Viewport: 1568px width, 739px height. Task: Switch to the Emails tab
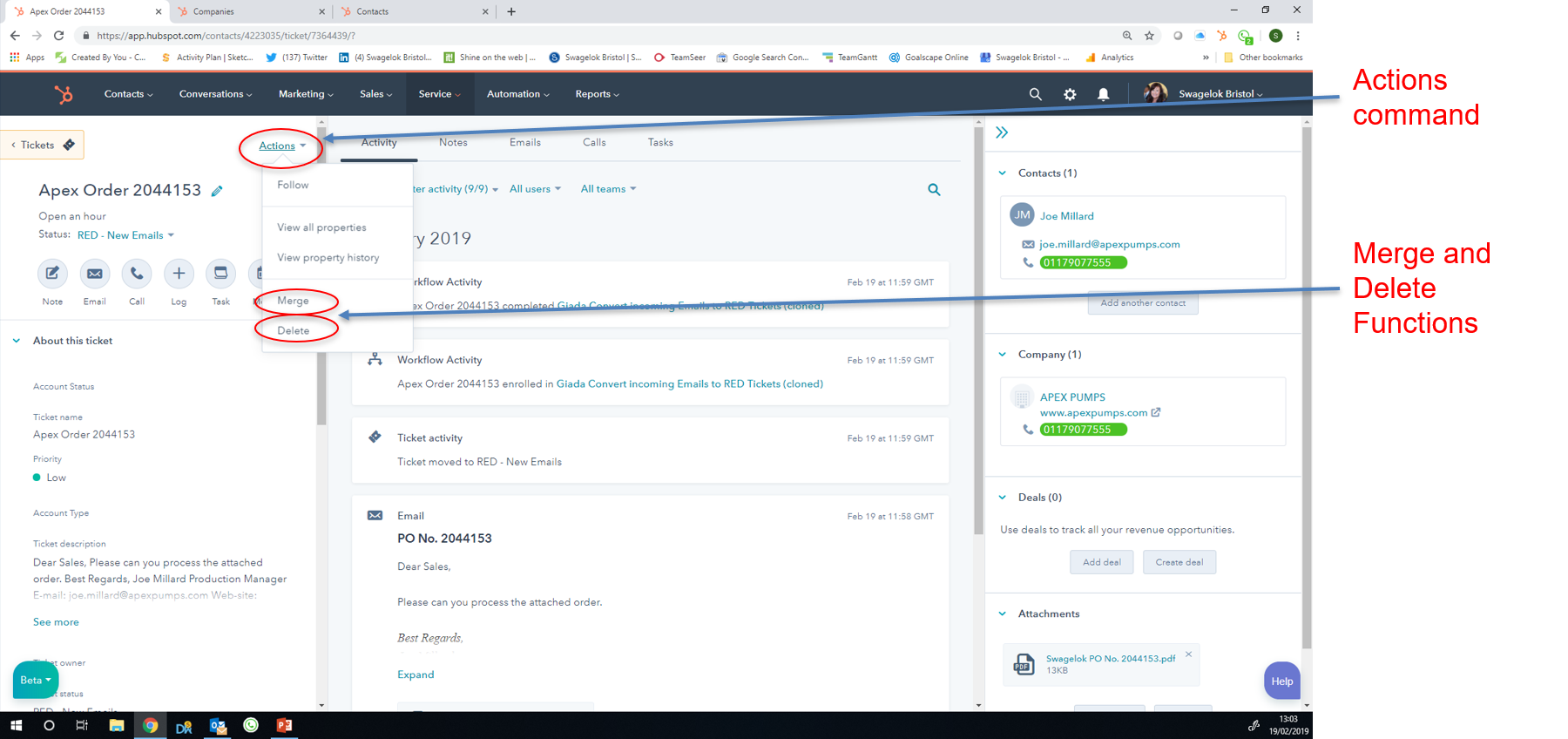(x=525, y=143)
